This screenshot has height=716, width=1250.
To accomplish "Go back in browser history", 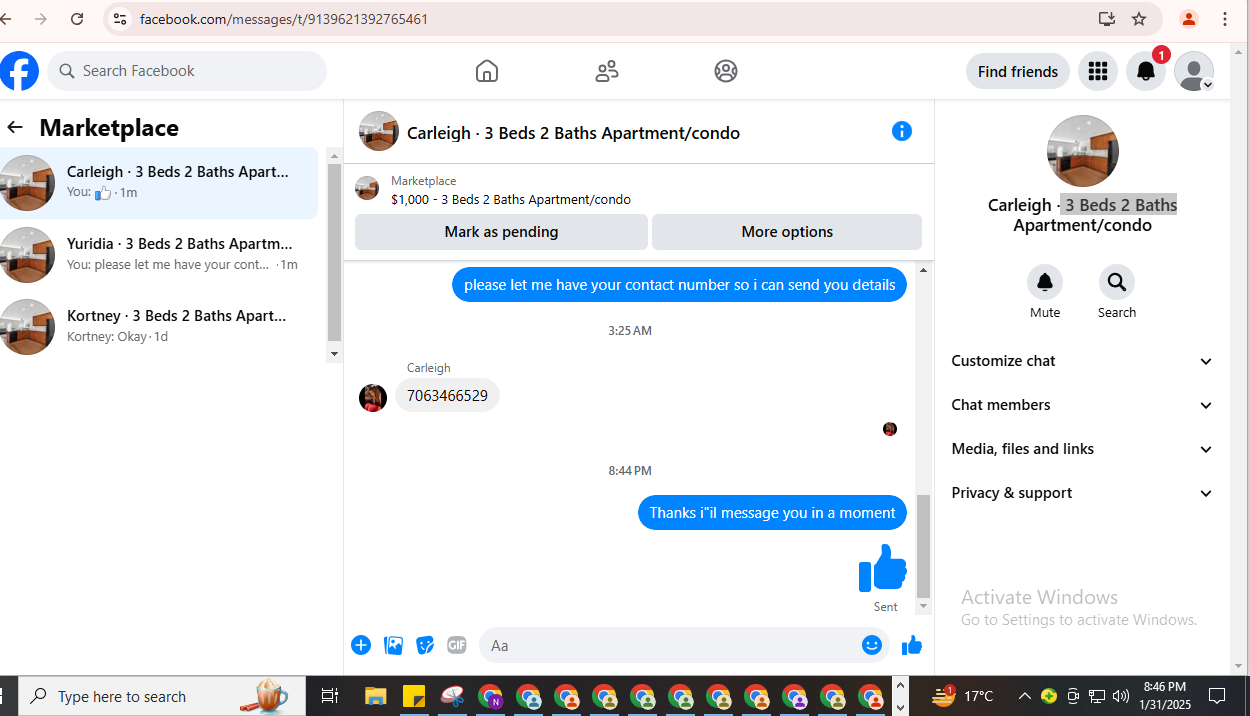I will pos(6,19).
